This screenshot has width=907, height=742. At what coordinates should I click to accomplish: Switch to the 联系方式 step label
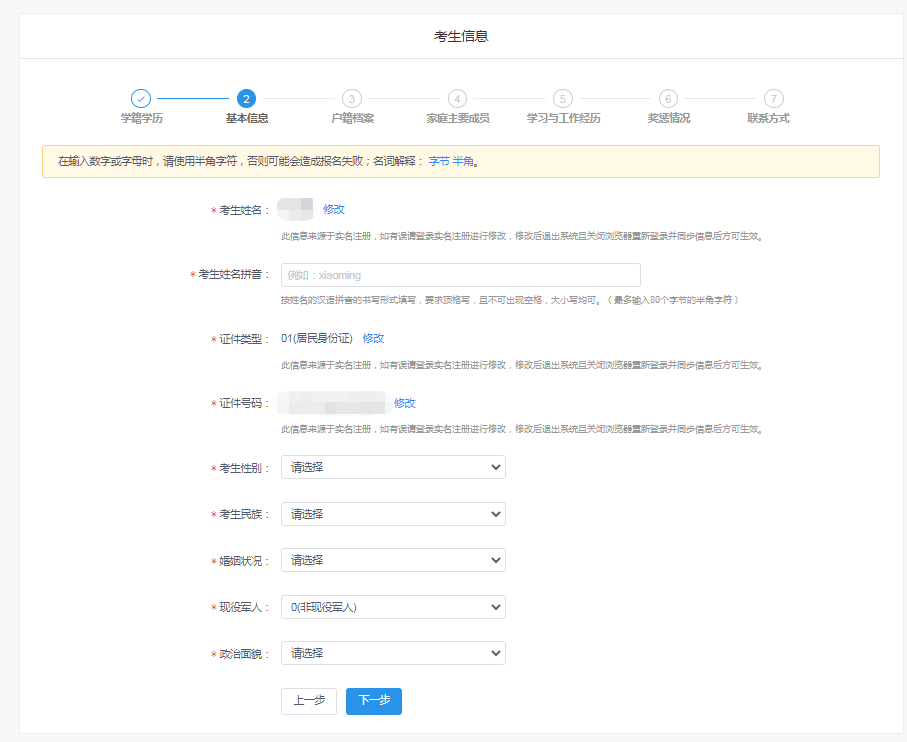pyautogui.click(x=768, y=118)
